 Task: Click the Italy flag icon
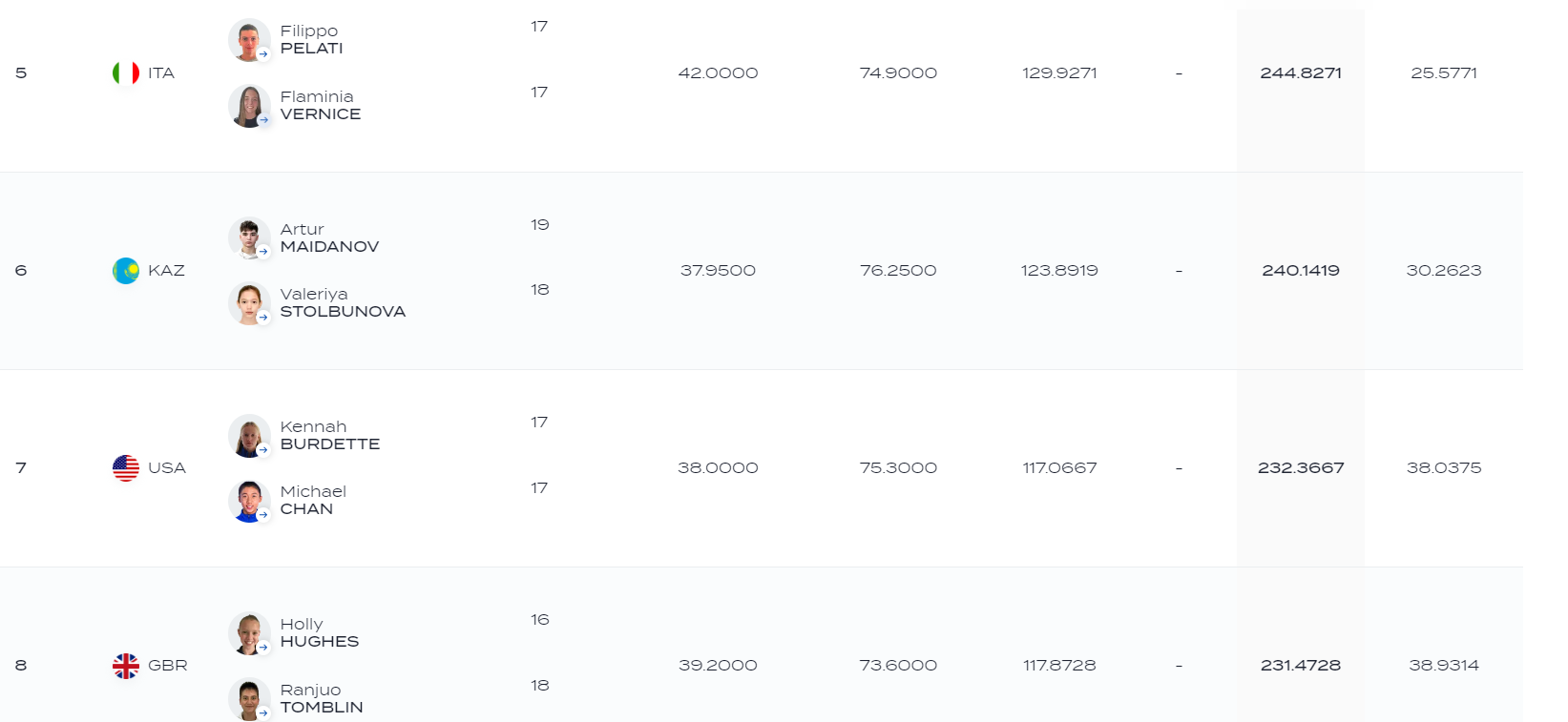click(x=126, y=72)
